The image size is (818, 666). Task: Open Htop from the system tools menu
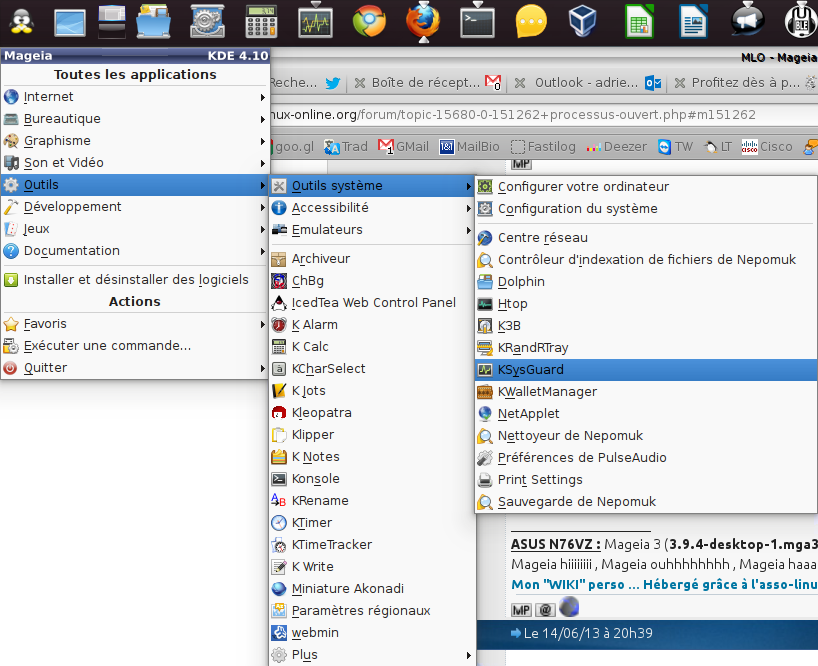tap(646, 304)
